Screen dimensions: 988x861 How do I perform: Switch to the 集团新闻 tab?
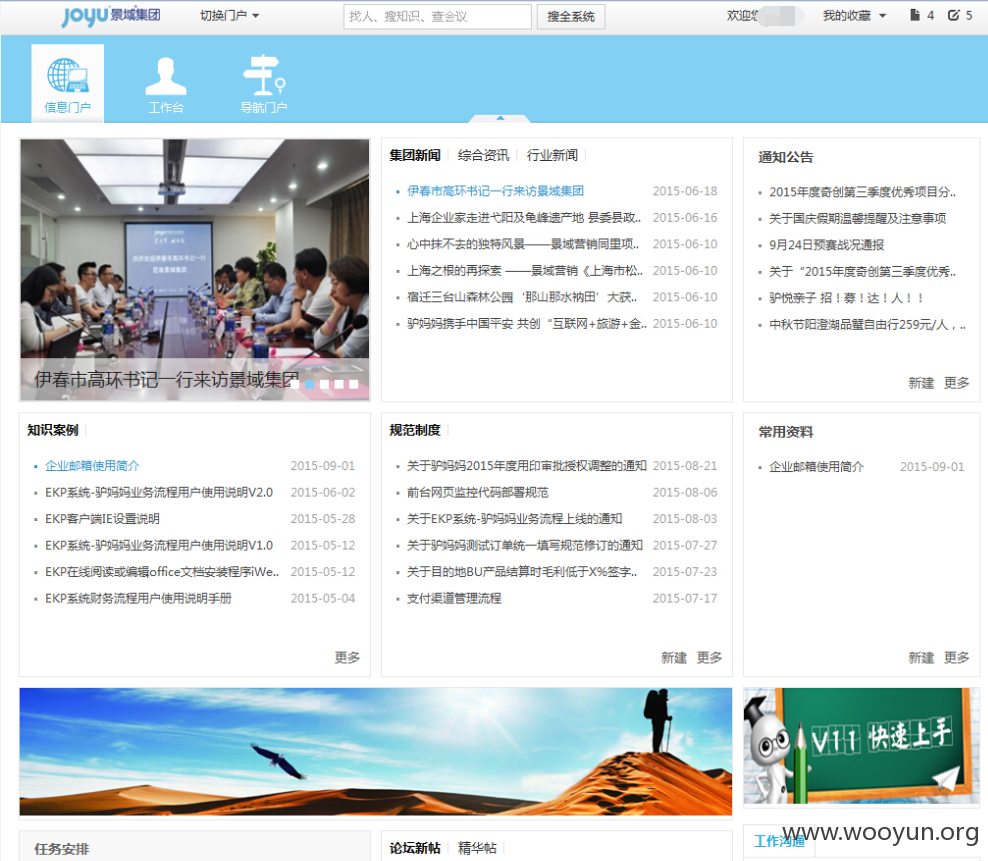coord(415,155)
